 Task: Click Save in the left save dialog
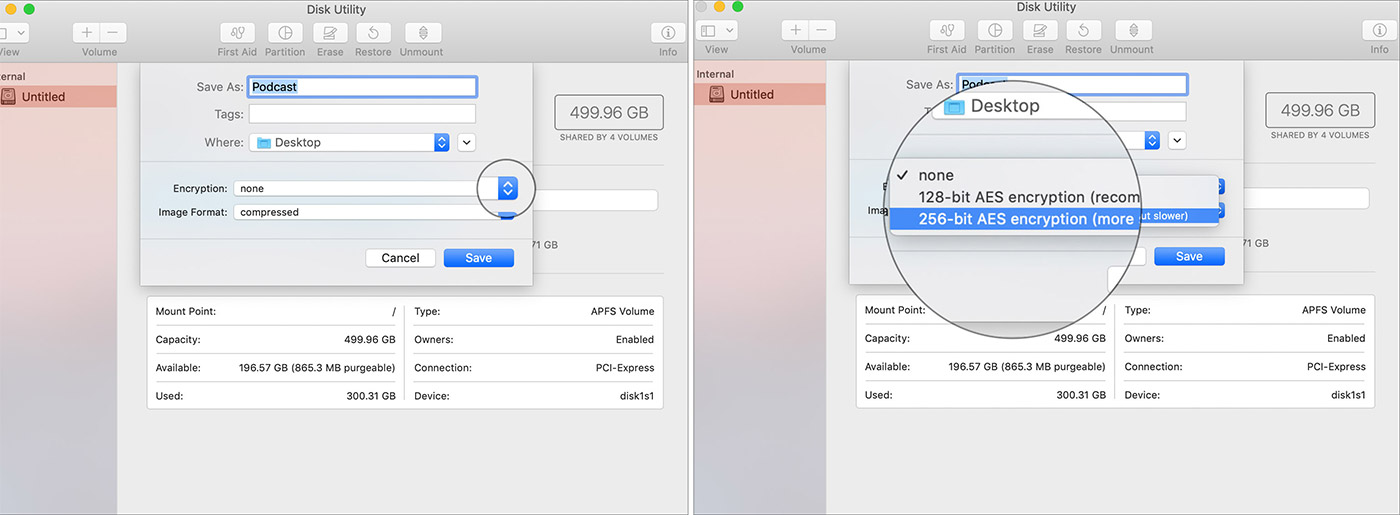pos(479,258)
